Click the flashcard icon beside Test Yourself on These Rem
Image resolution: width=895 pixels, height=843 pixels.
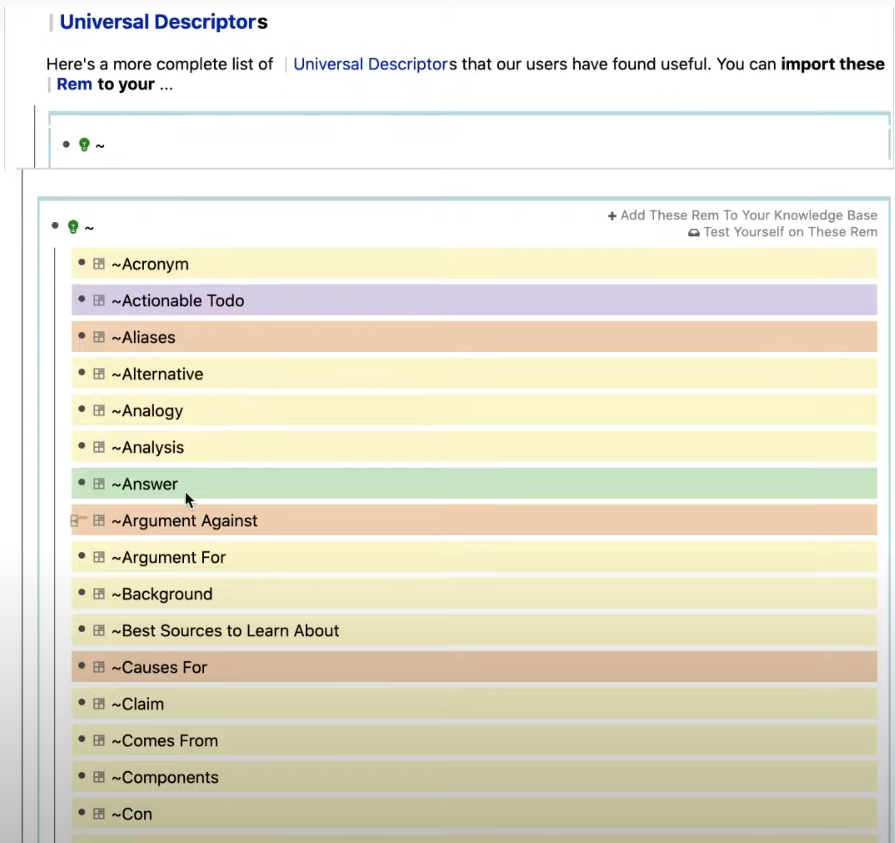(694, 232)
